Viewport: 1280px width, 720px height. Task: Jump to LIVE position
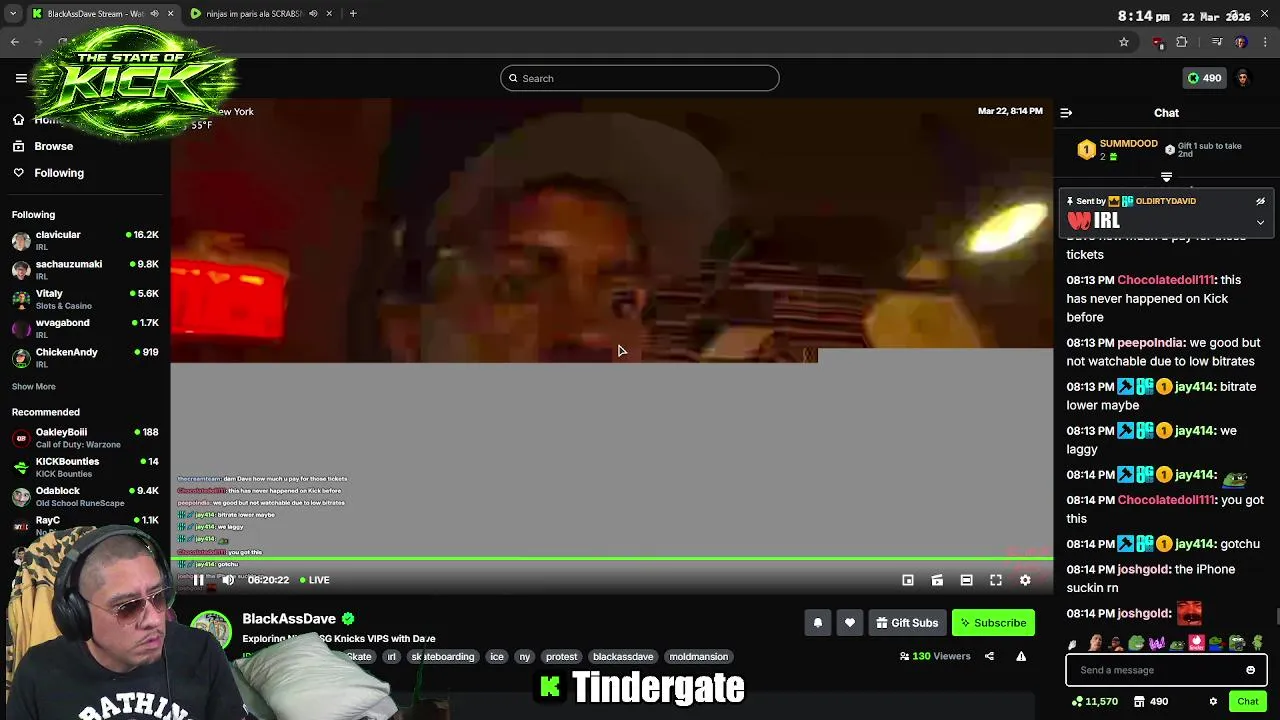coord(315,580)
